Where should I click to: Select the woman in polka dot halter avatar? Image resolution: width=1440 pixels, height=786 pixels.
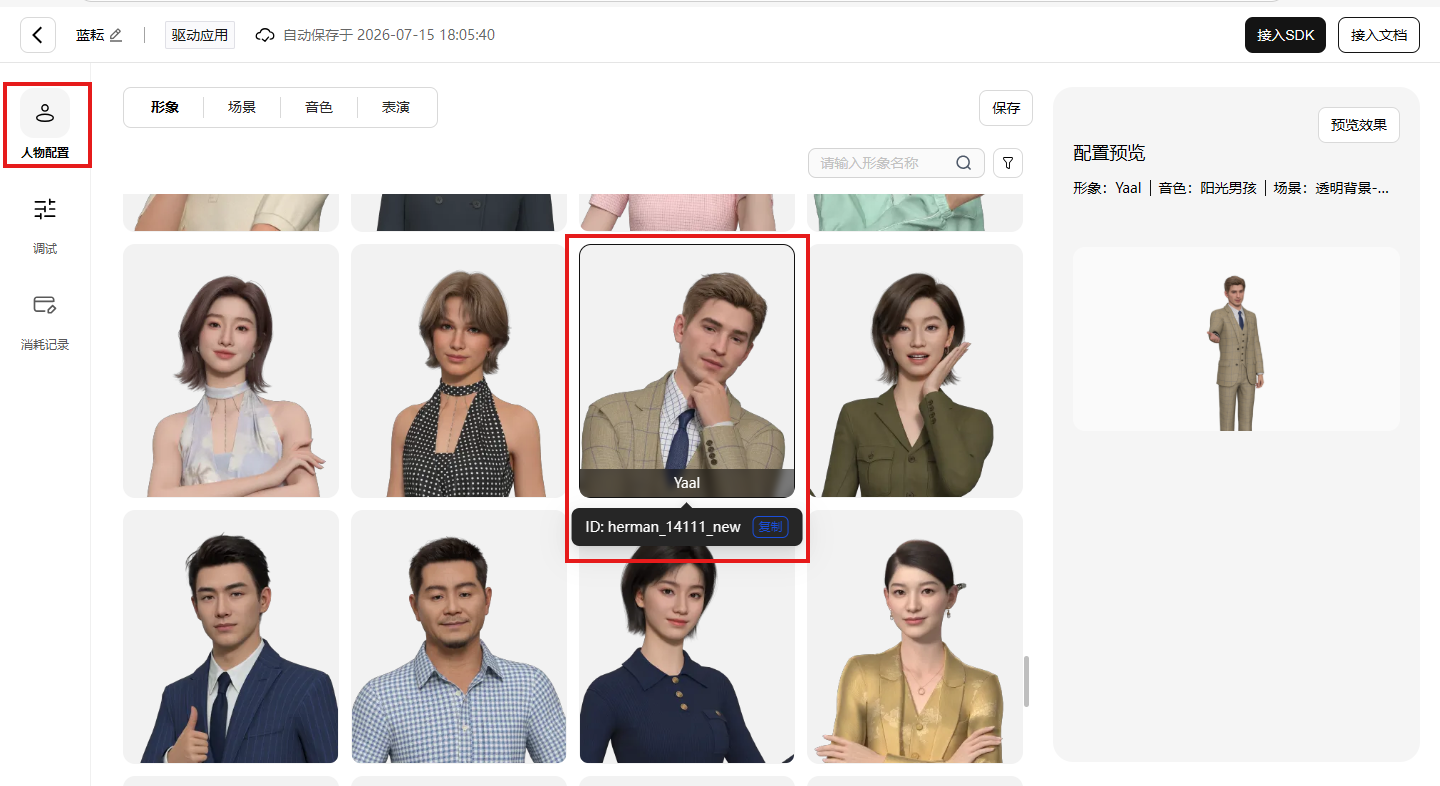pos(459,371)
